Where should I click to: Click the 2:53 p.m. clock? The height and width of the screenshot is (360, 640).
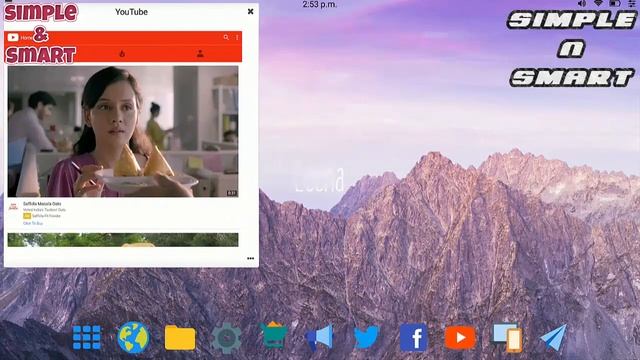click(x=320, y=4)
